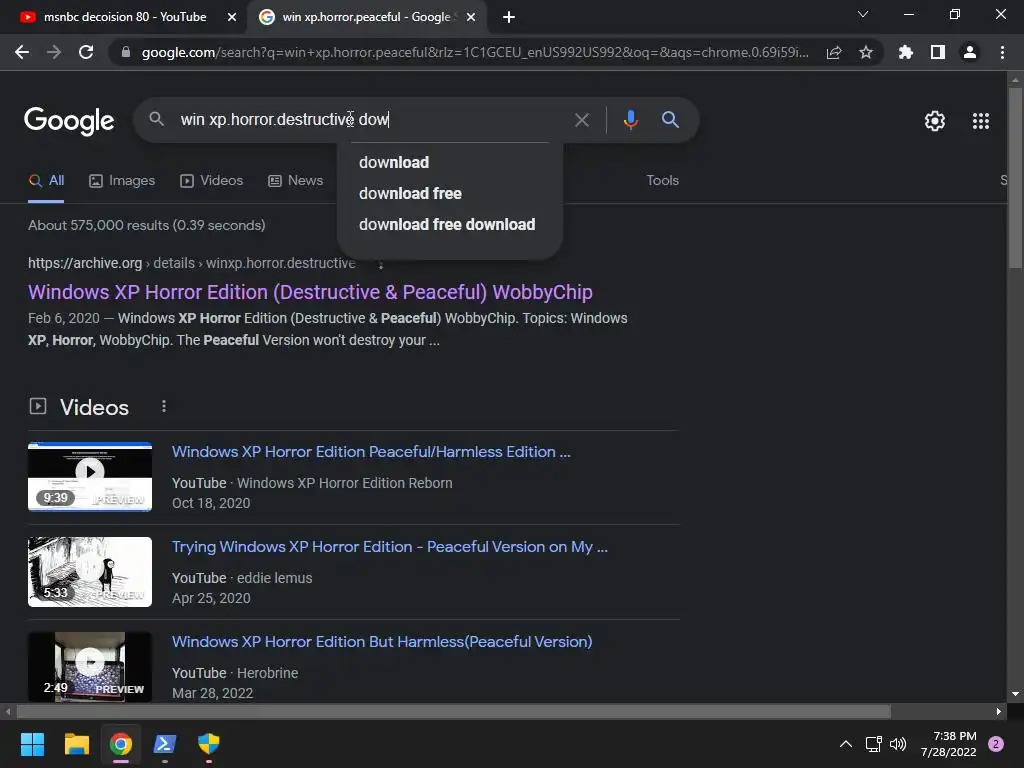Open a new browser tab
This screenshot has width=1024, height=768.
pyautogui.click(x=509, y=17)
